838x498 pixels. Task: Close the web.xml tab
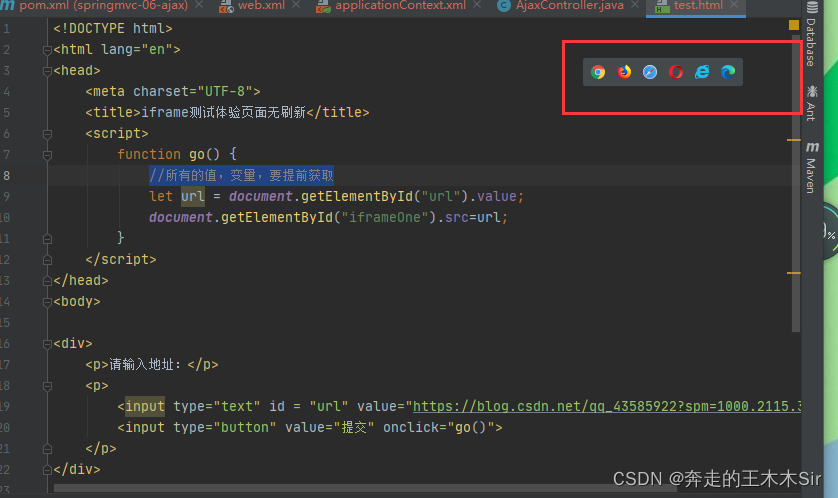click(296, 5)
